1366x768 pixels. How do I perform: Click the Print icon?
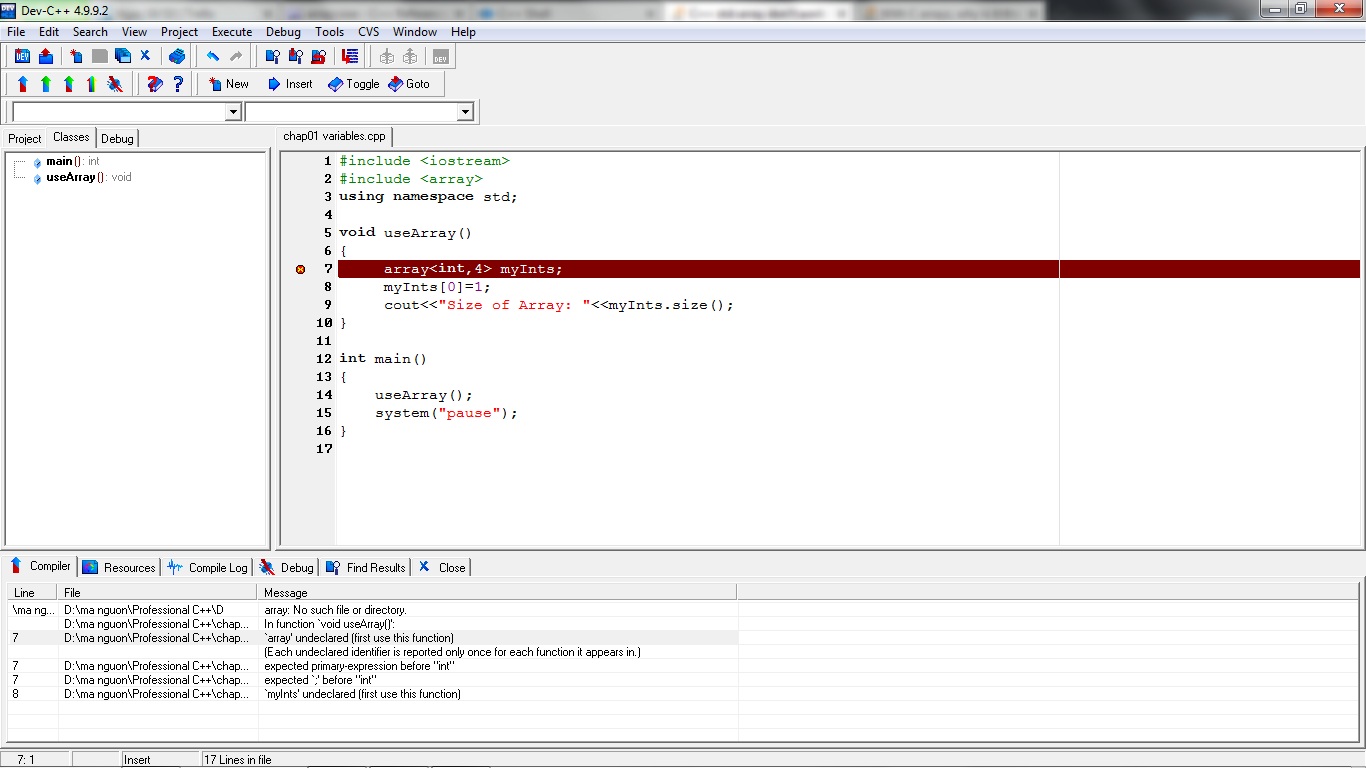[177, 56]
